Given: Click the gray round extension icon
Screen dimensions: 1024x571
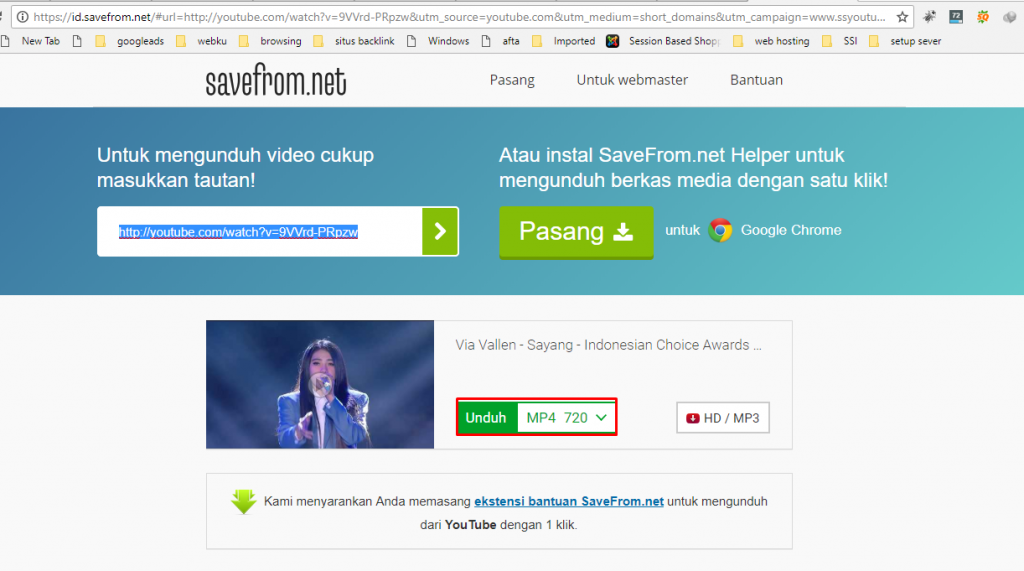Looking at the screenshot, I should coord(1010,17).
